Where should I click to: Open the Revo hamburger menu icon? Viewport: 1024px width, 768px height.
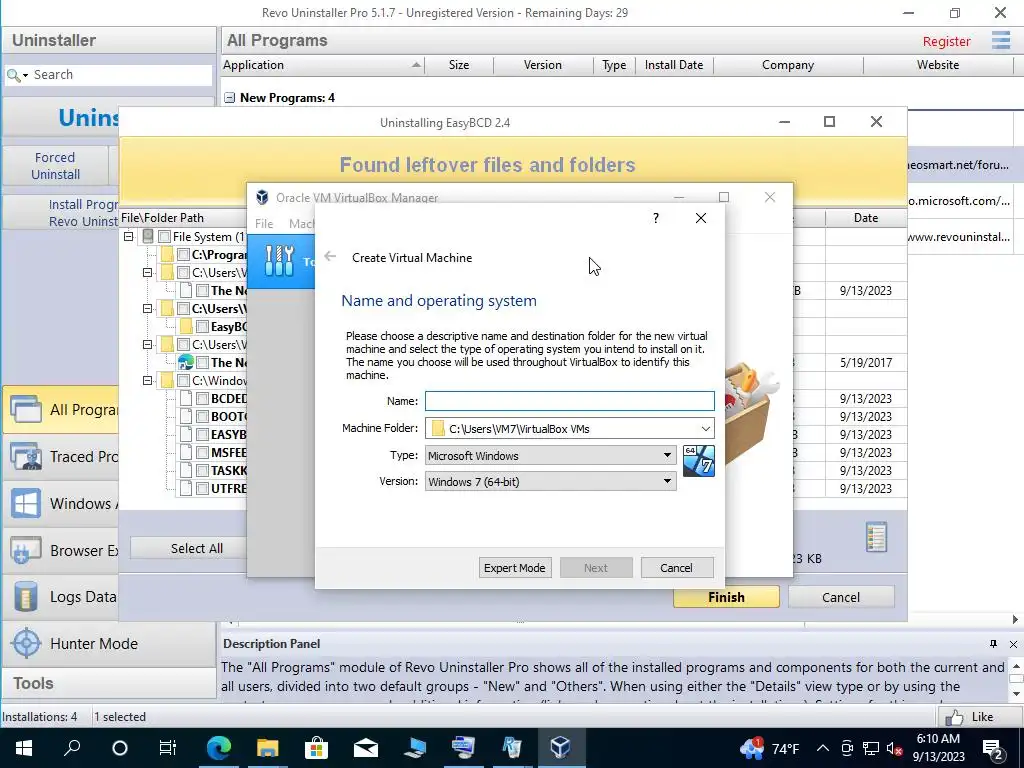[1000, 40]
